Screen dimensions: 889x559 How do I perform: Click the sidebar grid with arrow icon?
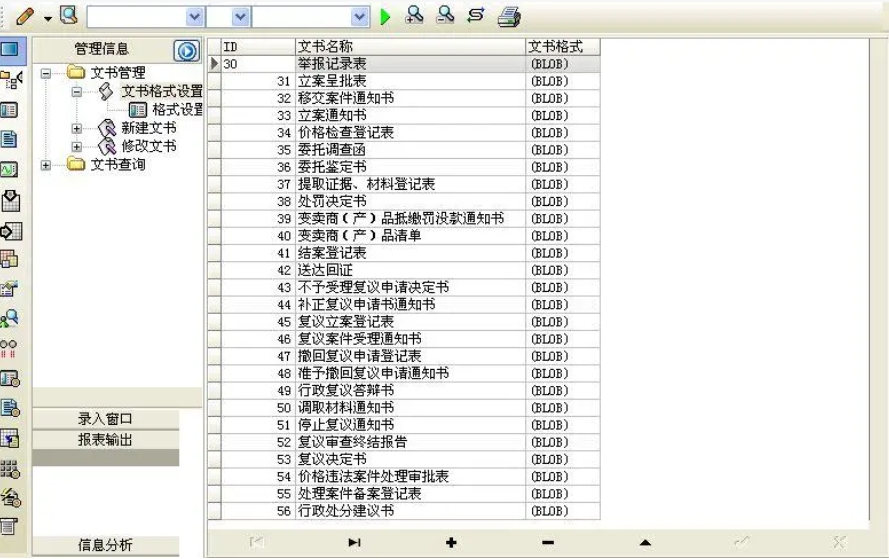click(x=11, y=231)
